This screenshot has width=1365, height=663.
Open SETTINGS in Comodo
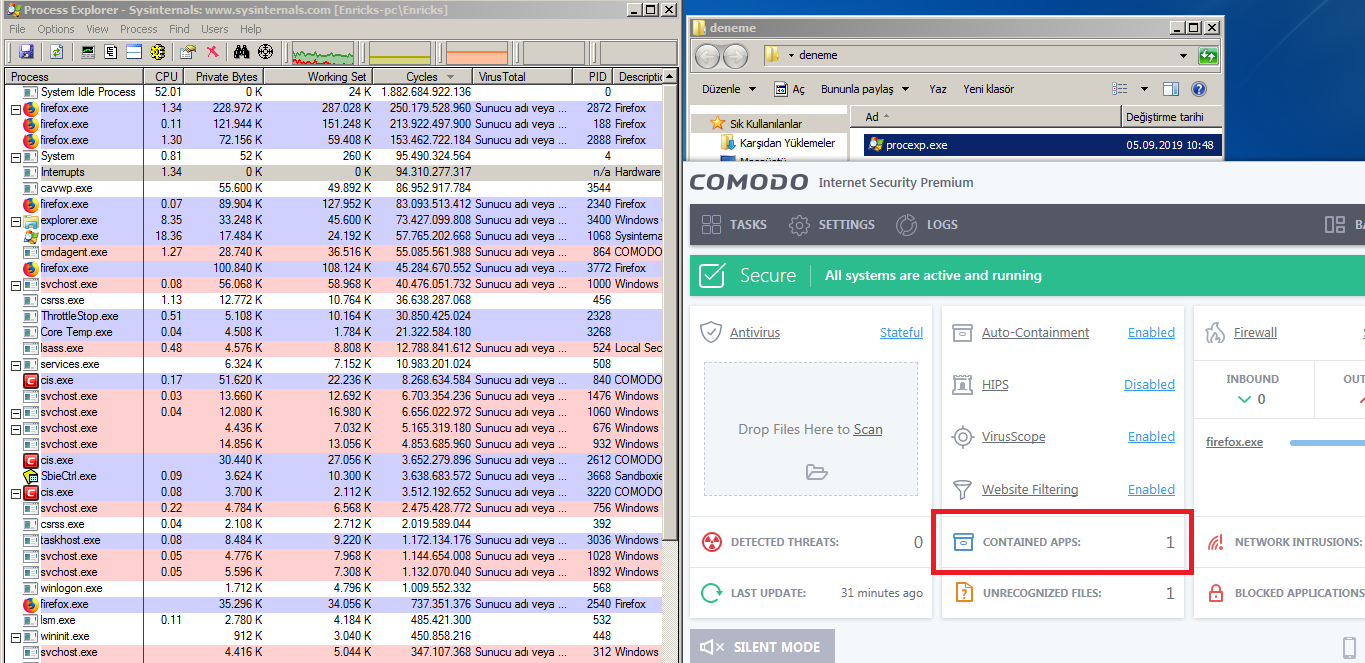(831, 224)
